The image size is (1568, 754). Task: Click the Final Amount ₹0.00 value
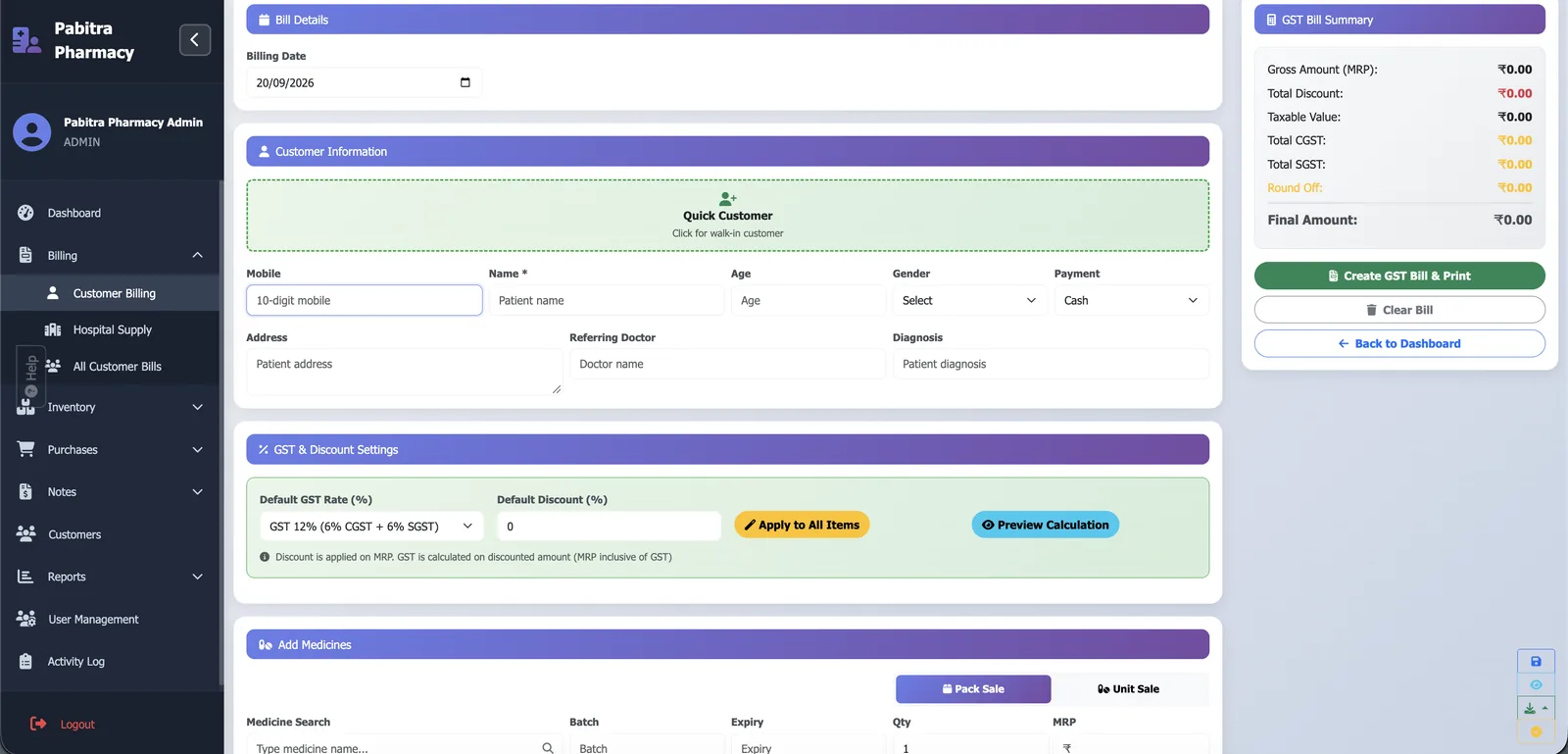1512,220
